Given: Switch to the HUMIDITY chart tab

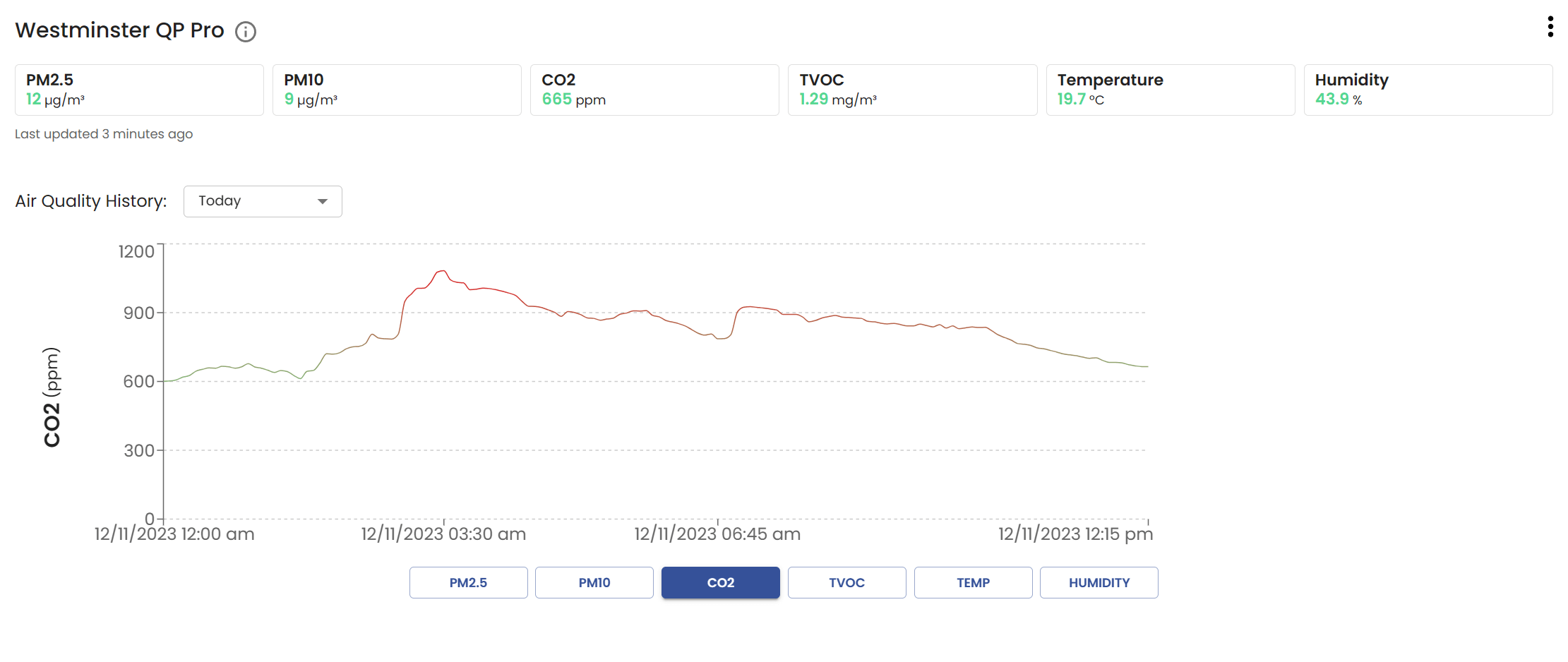Looking at the screenshot, I should coord(1099,582).
